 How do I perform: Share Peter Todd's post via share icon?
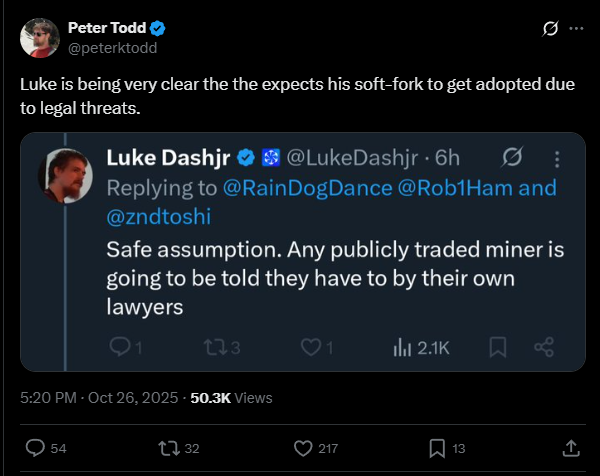571,448
